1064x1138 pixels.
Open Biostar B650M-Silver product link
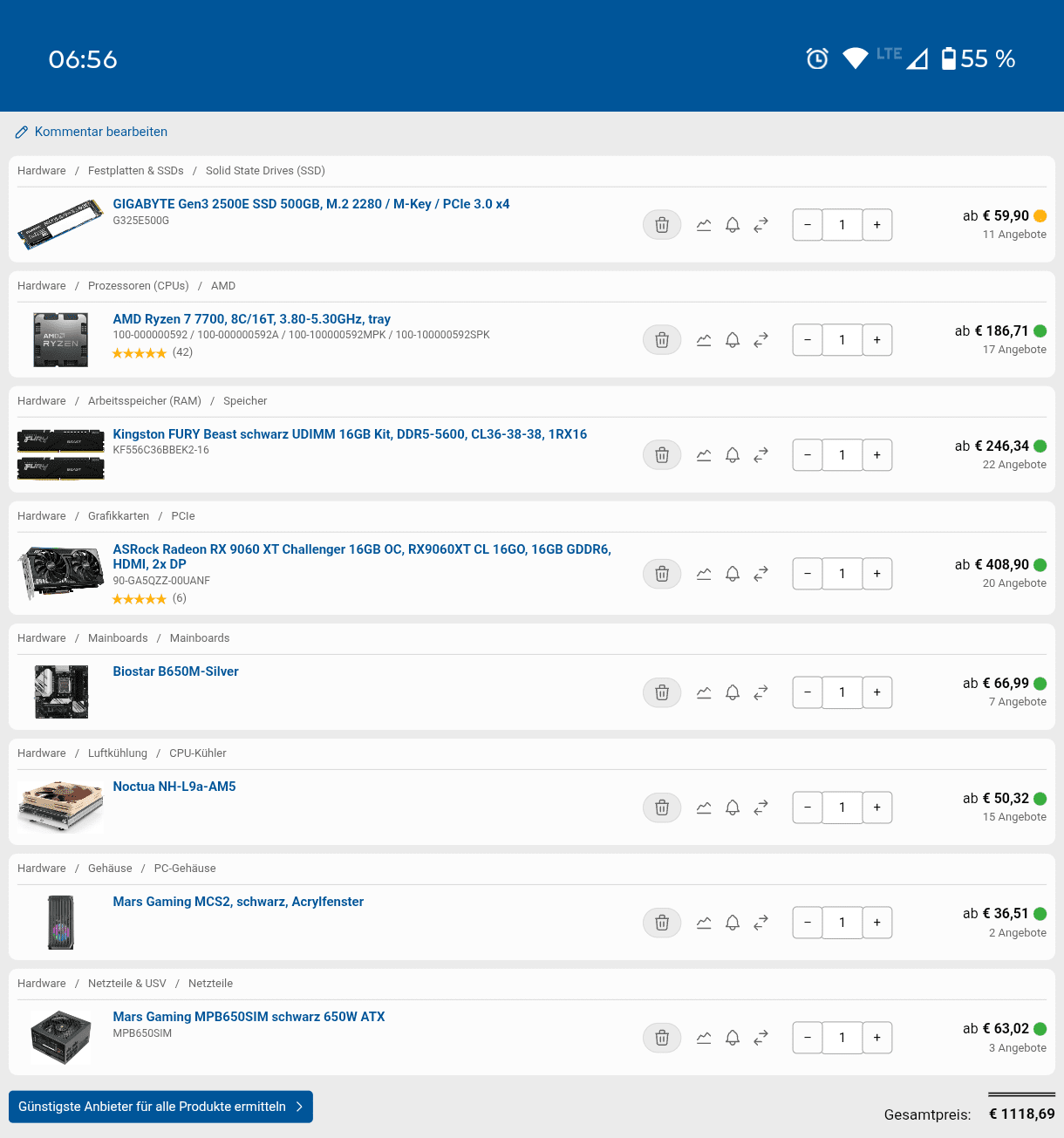click(175, 671)
